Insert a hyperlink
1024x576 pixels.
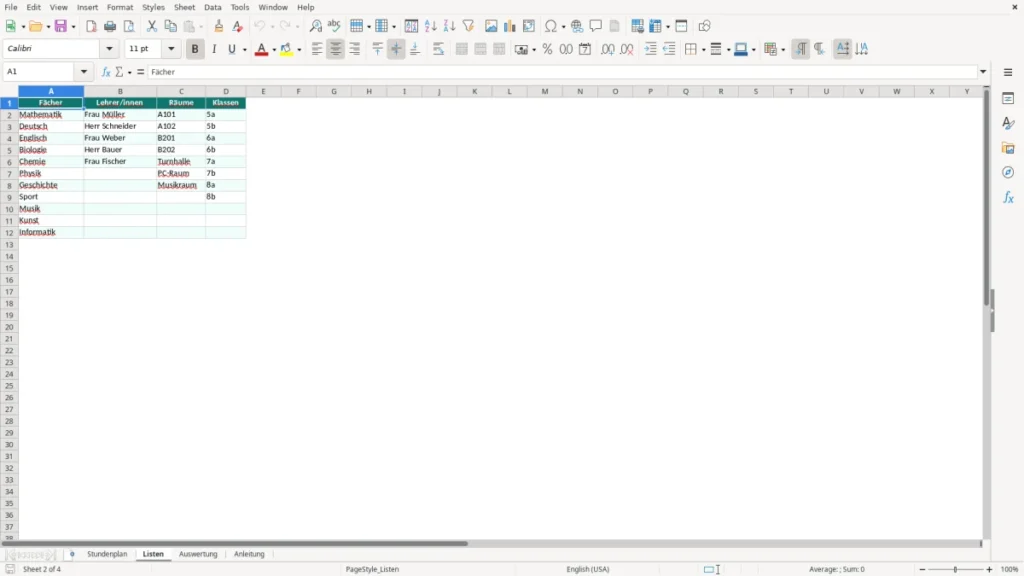click(577, 26)
